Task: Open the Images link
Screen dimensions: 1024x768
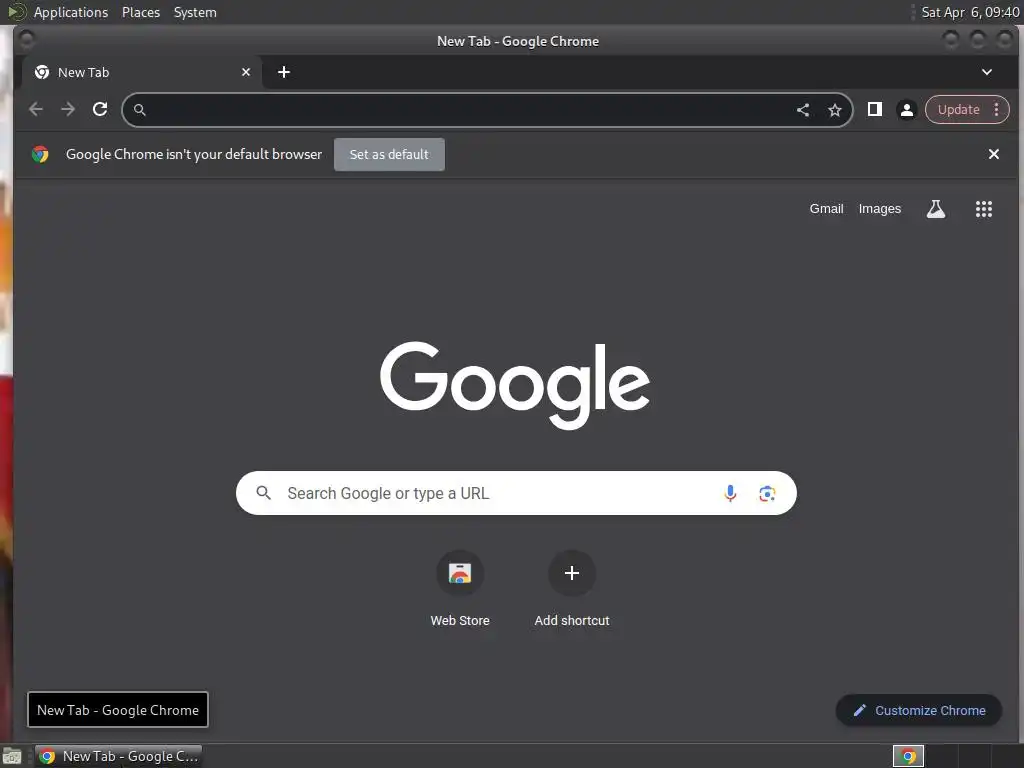Action: click(880, 209)
